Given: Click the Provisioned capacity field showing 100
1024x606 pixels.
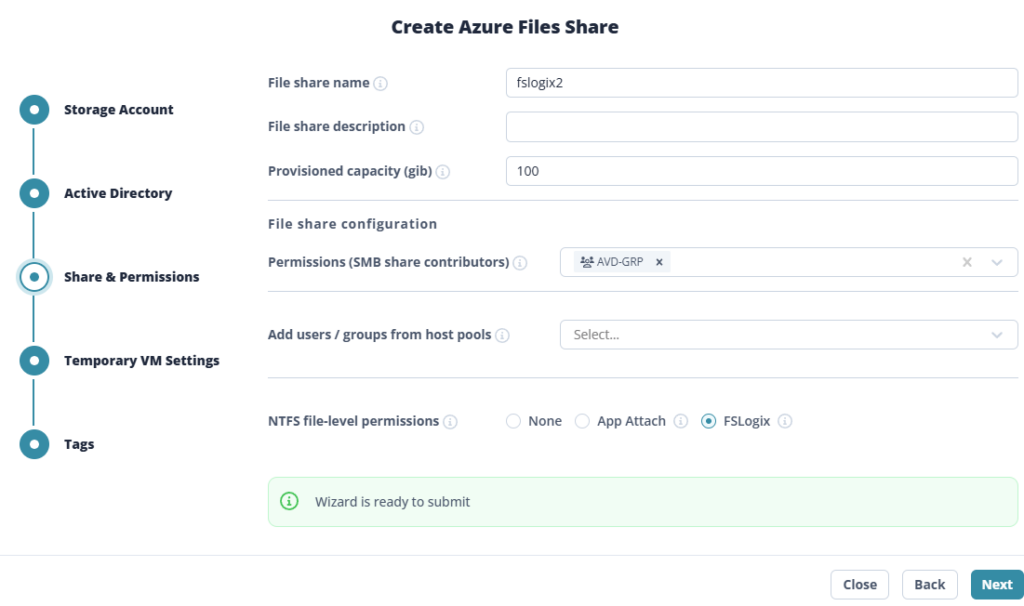Looking at the screenshot, I should [x=761, y=171].
